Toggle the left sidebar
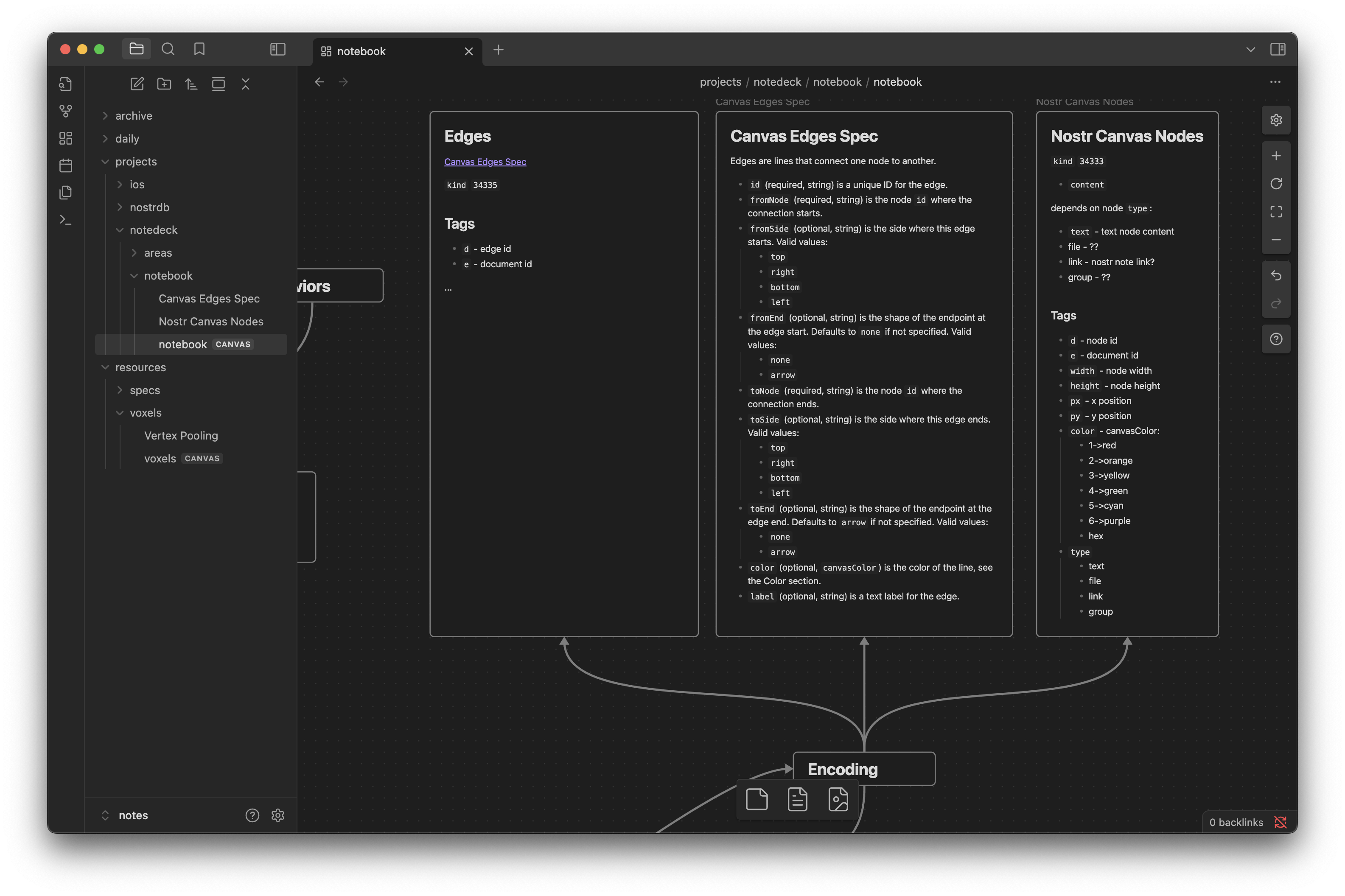The width and height of the screenshot is (1345, 896). click(x=277, y=49)
